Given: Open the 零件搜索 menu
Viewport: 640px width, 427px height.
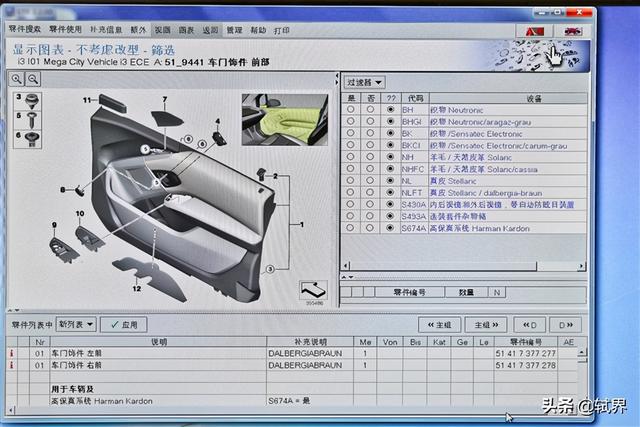Looking at the screenshot, I should pos(24,29).
